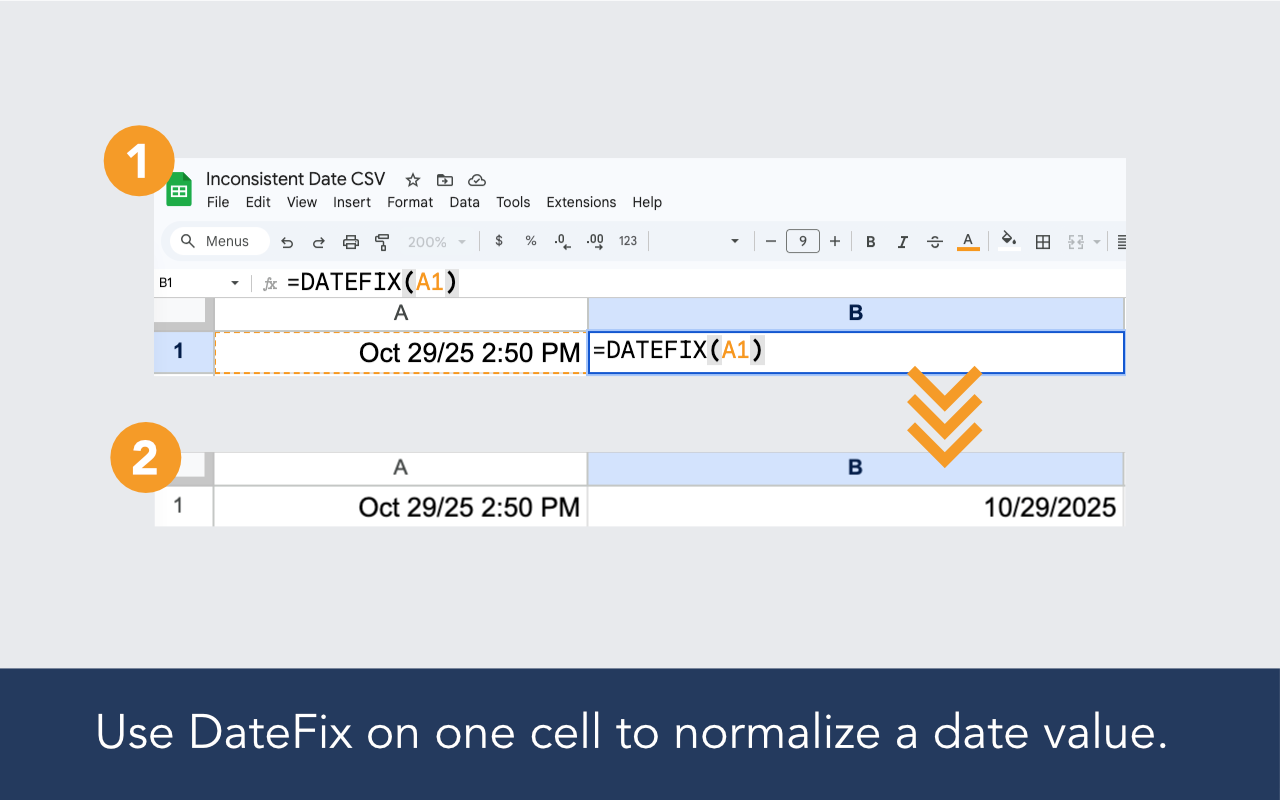Star the Inconsistent Date CSV spreadsheet
1280x800 pixels.
[412, 180]
